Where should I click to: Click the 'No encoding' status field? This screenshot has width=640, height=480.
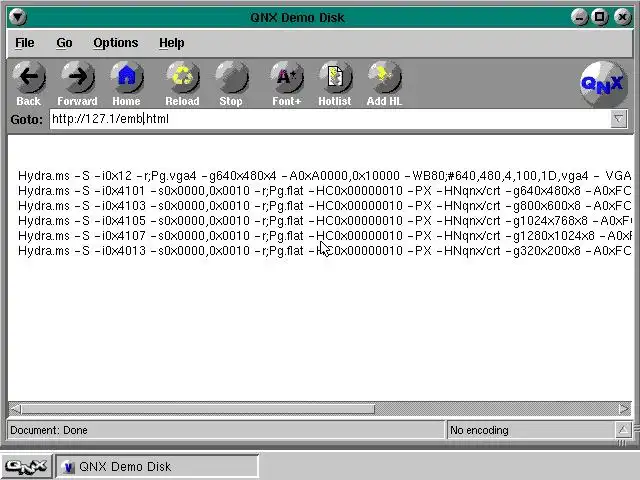click(531, 430)
